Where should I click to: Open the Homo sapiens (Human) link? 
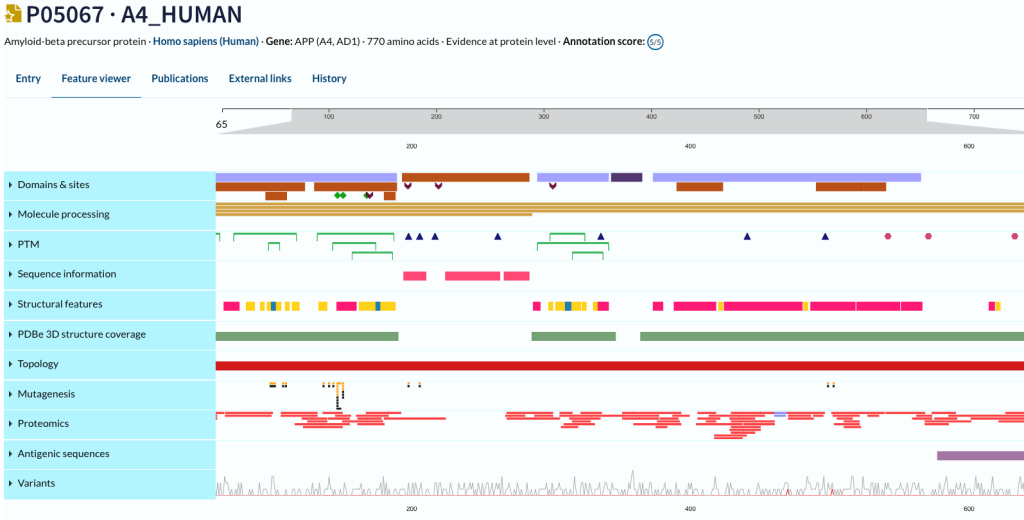205,42
